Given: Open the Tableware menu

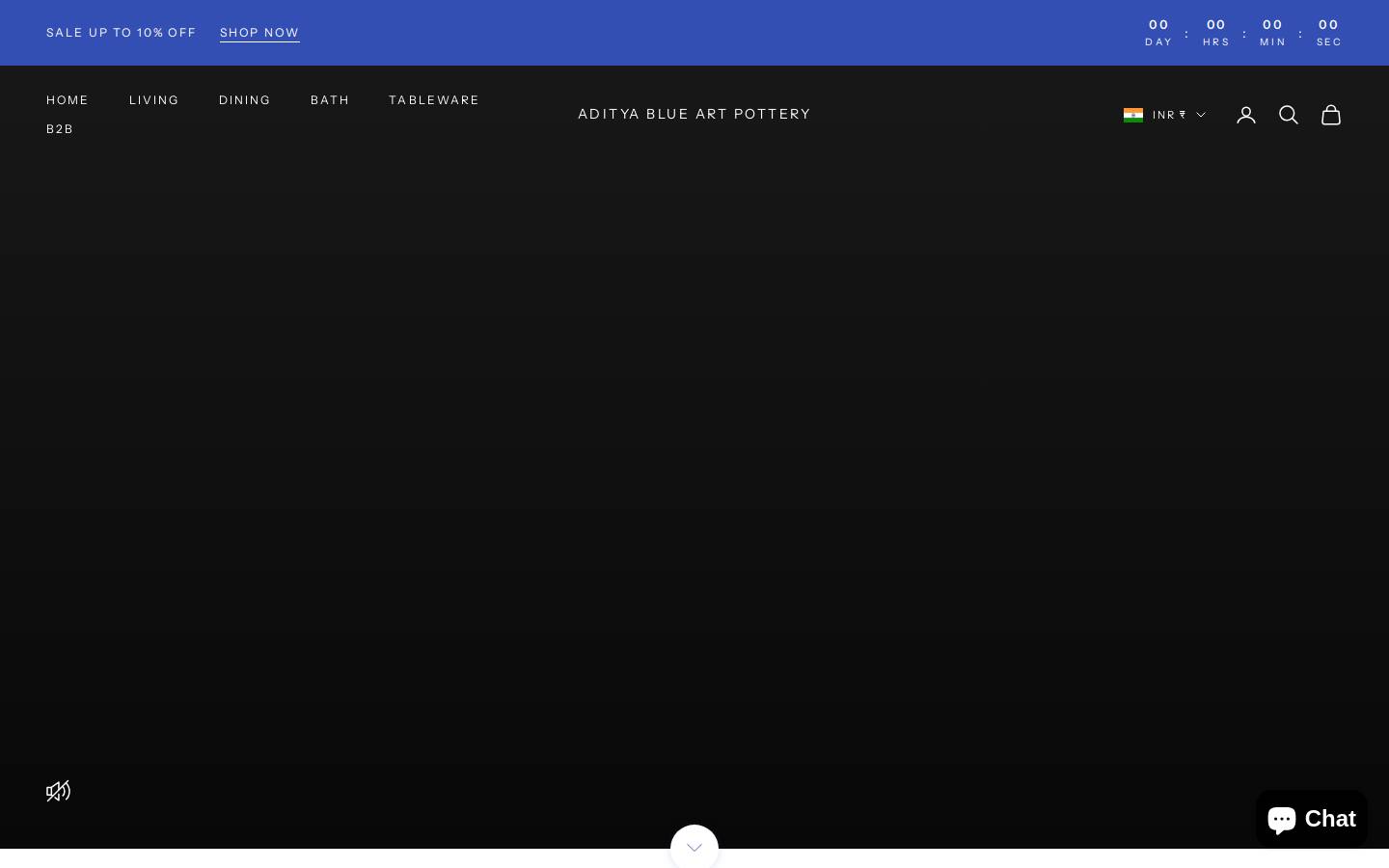Looking at the screenshot, I should pos(434,100).
